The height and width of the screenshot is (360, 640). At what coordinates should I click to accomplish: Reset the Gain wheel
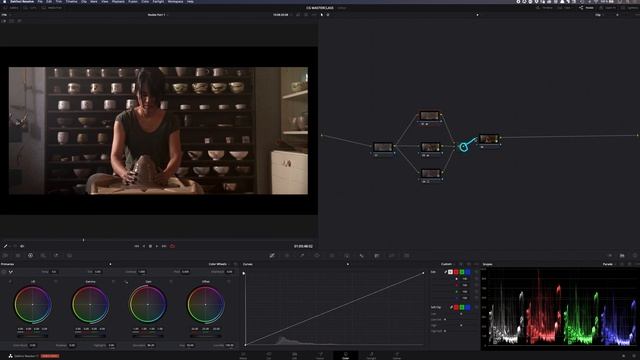(171, 282)
